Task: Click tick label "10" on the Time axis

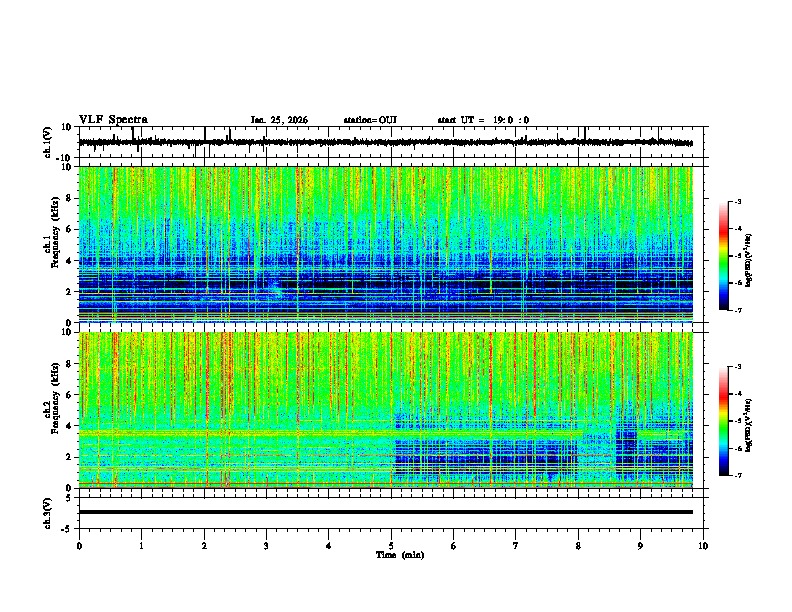Action: pyautogui.click(x=703, y=546)
